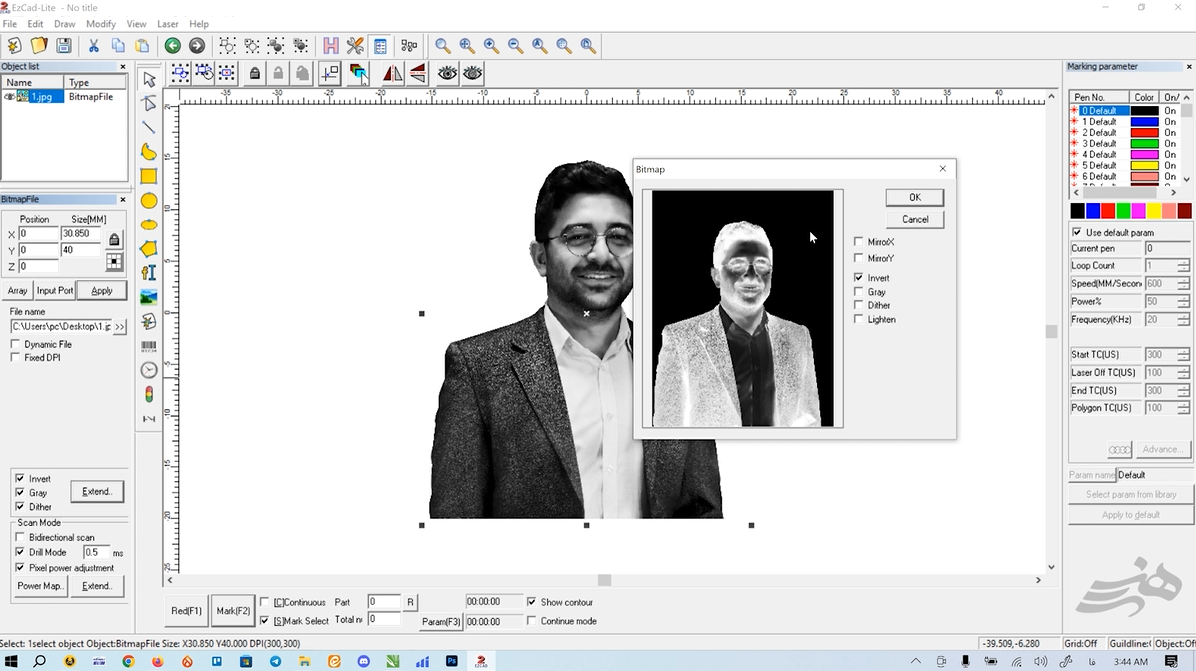Image resolution: width=1196 pixels, height=671 pixels.
Task: Select the red pen color swatch
Action: [1108, 211]
